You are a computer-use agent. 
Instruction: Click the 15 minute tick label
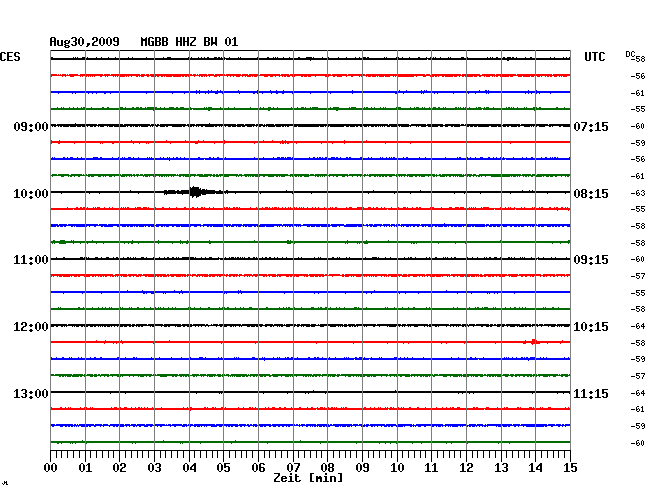pos(570,468)
